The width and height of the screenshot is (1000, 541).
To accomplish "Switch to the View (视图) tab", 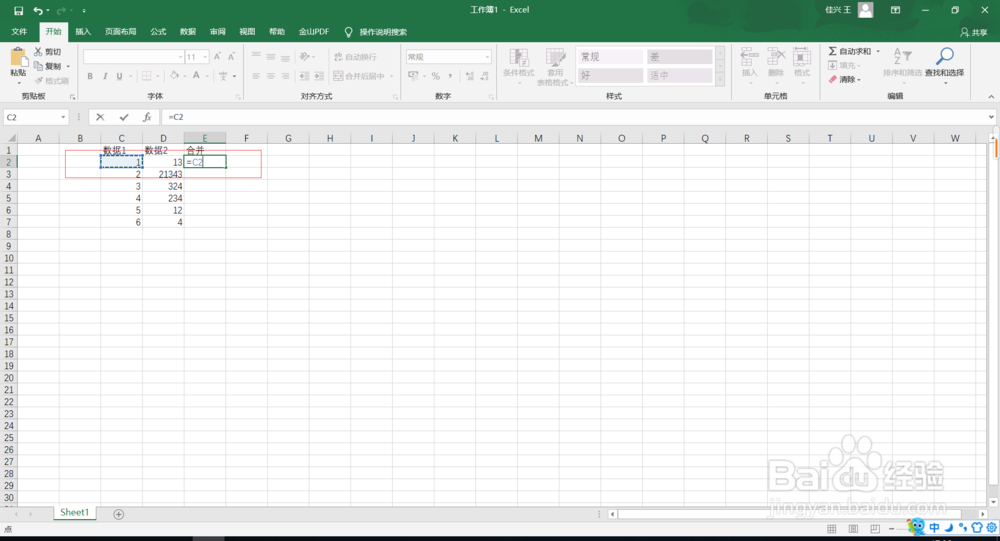I will pyautogui.click(x=247, y=32).
